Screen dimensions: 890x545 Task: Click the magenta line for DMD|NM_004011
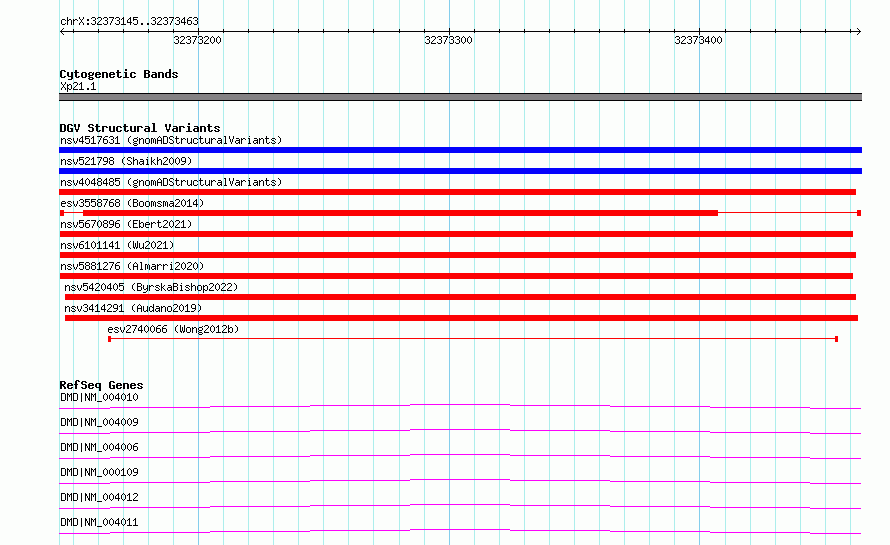(x=460, y=530)
